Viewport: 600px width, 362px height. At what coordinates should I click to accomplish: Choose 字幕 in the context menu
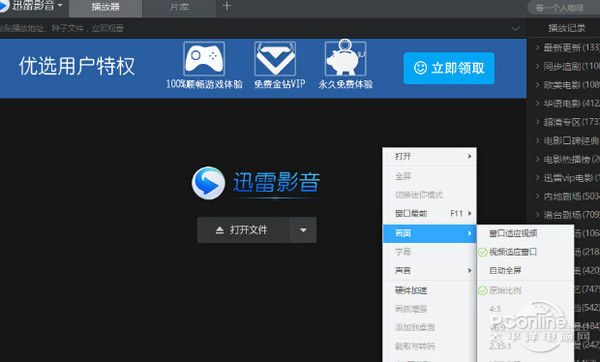coord(429,252)
